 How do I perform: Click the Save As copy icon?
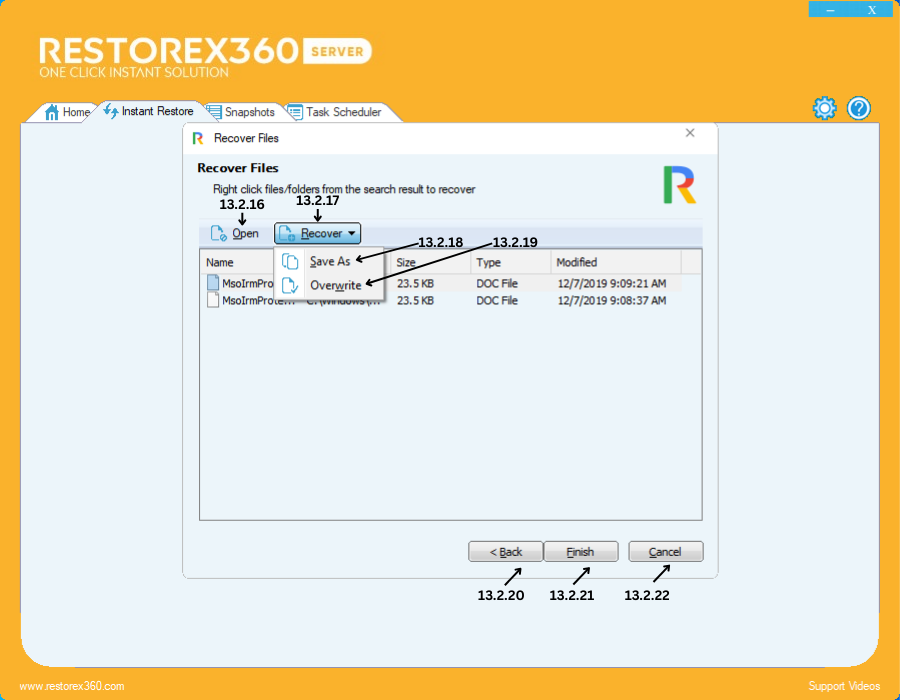pos(290,261)
